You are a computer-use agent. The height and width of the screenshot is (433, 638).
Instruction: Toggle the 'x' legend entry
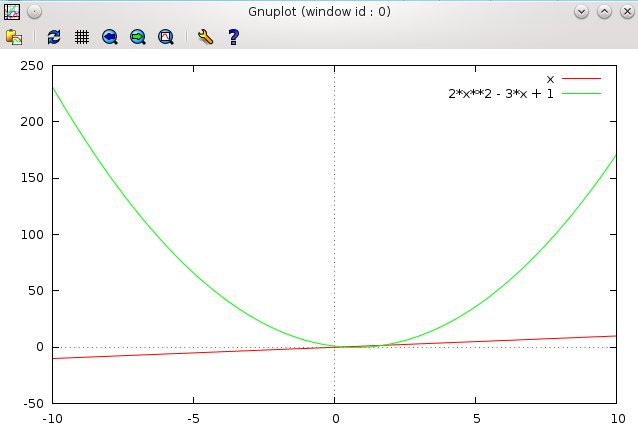[550, 78]
